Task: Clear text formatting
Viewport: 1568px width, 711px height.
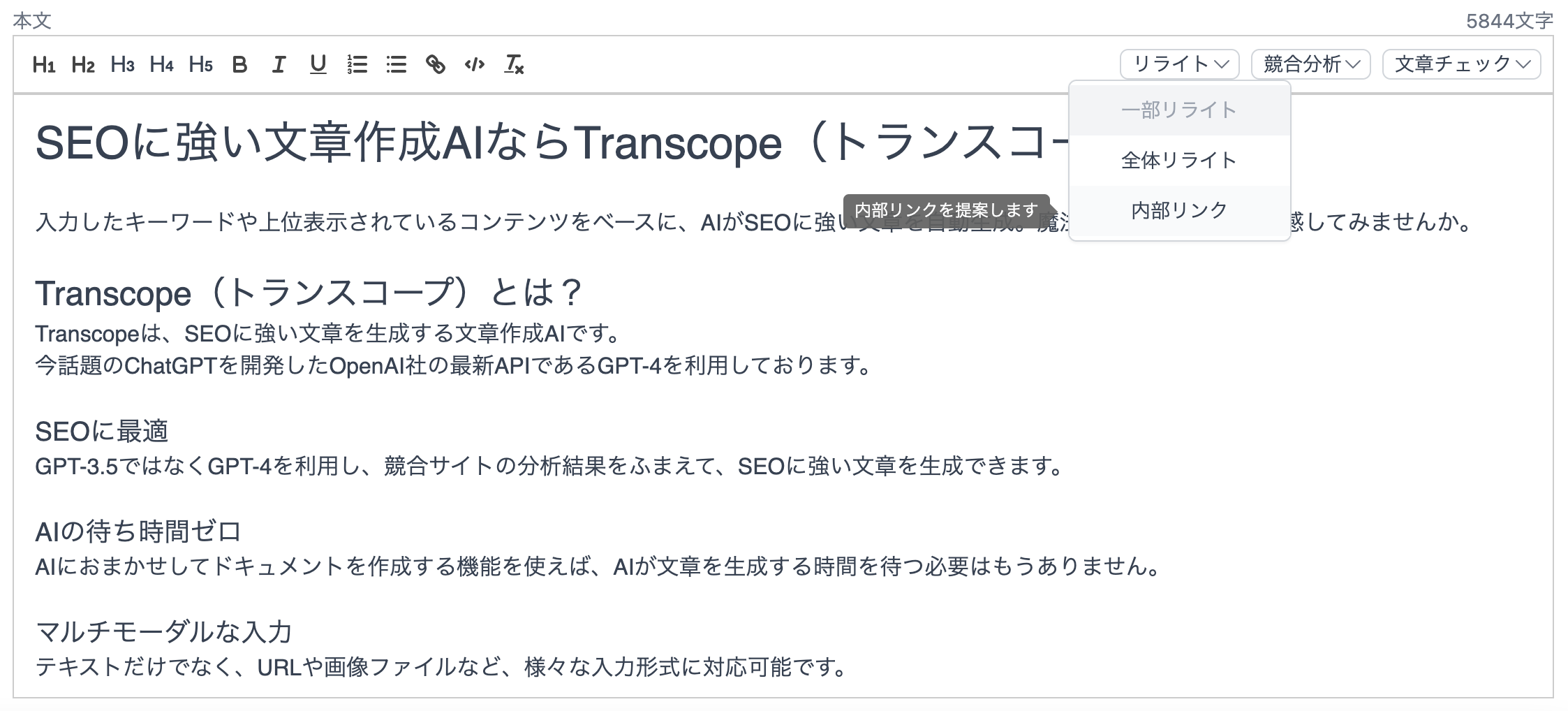Action: click(513, 65)
